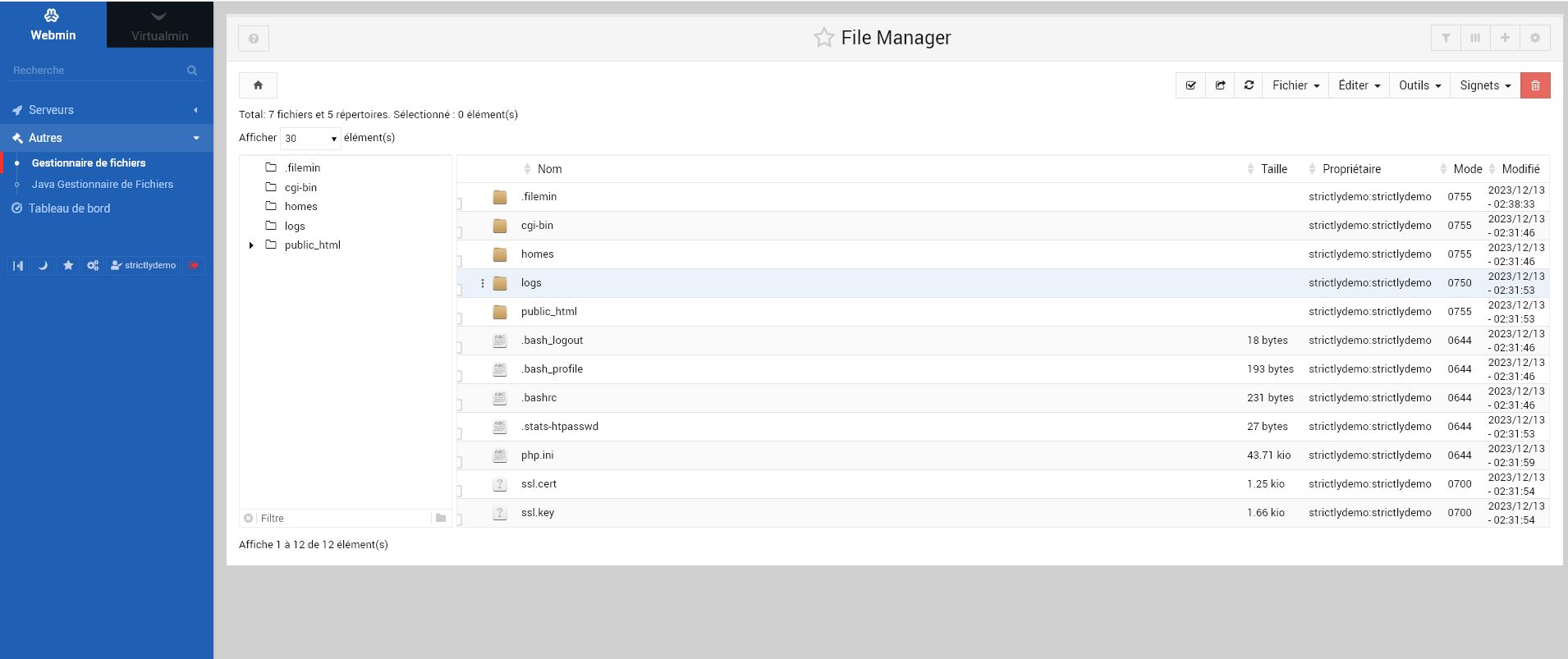1568x659 pixels.
Task: Open the php.ini file link
Action: (x=537, y=455)
